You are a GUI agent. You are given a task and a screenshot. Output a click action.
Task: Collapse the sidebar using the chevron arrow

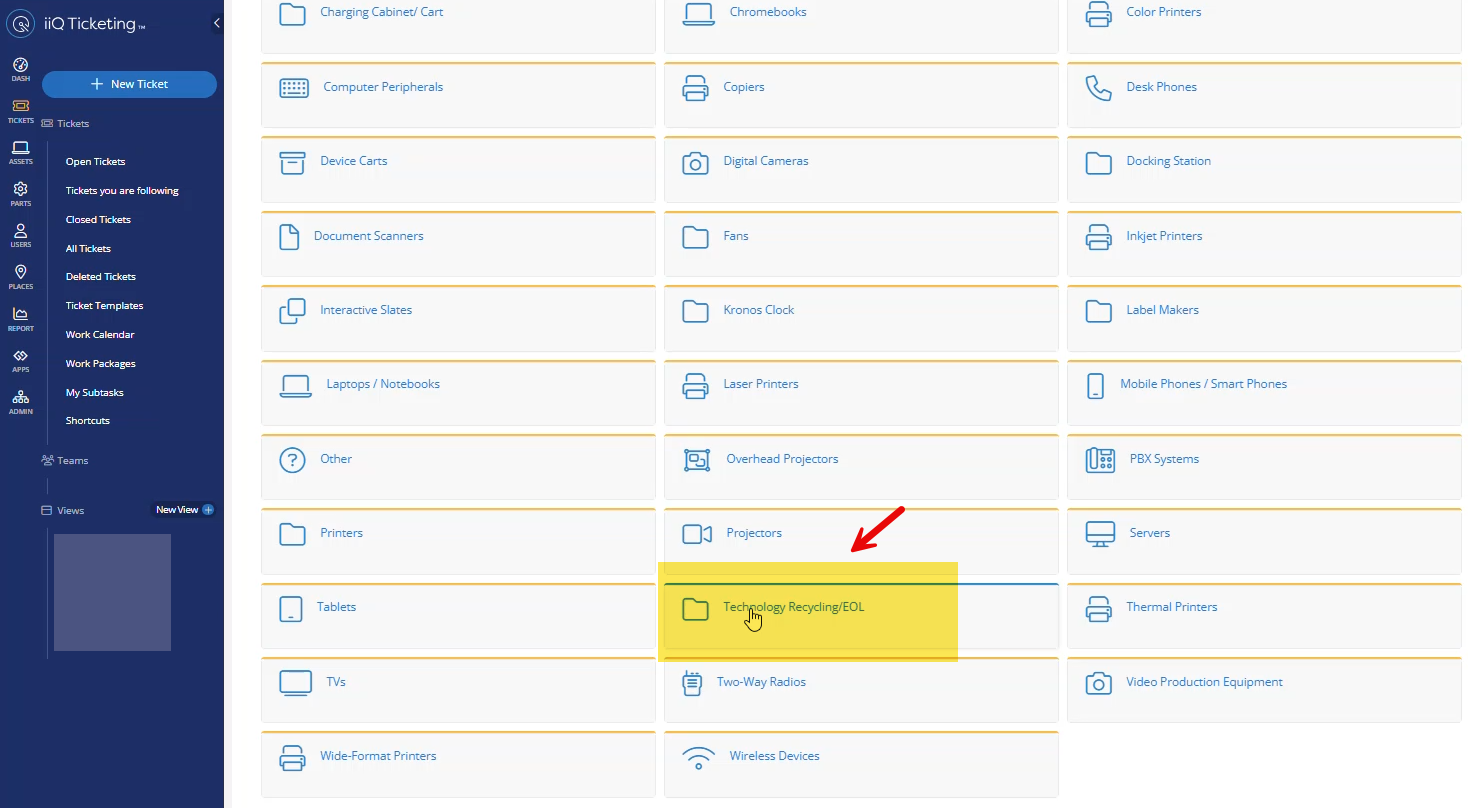[x=216, y=22]
